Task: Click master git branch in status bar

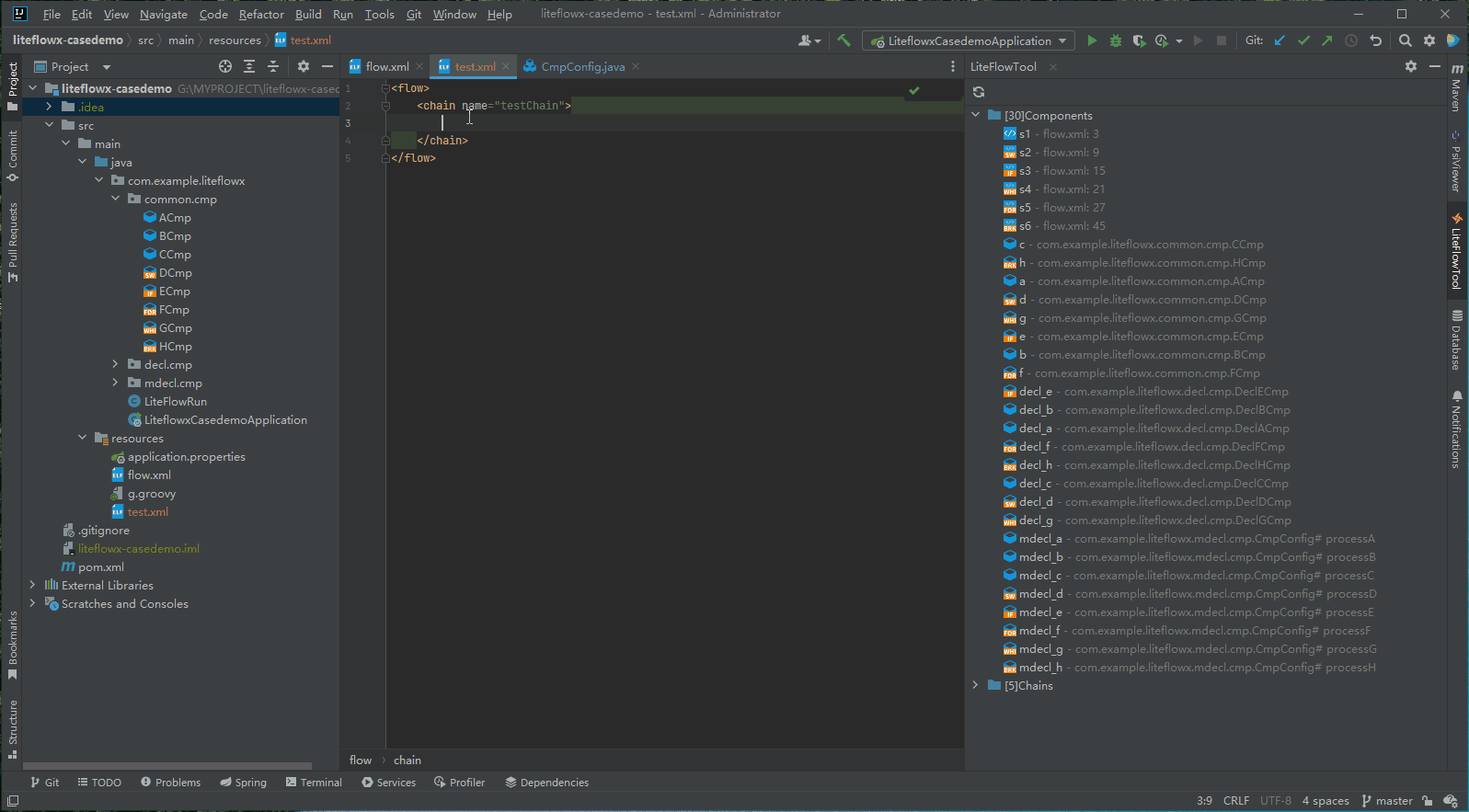Action: coord(1387,801)
